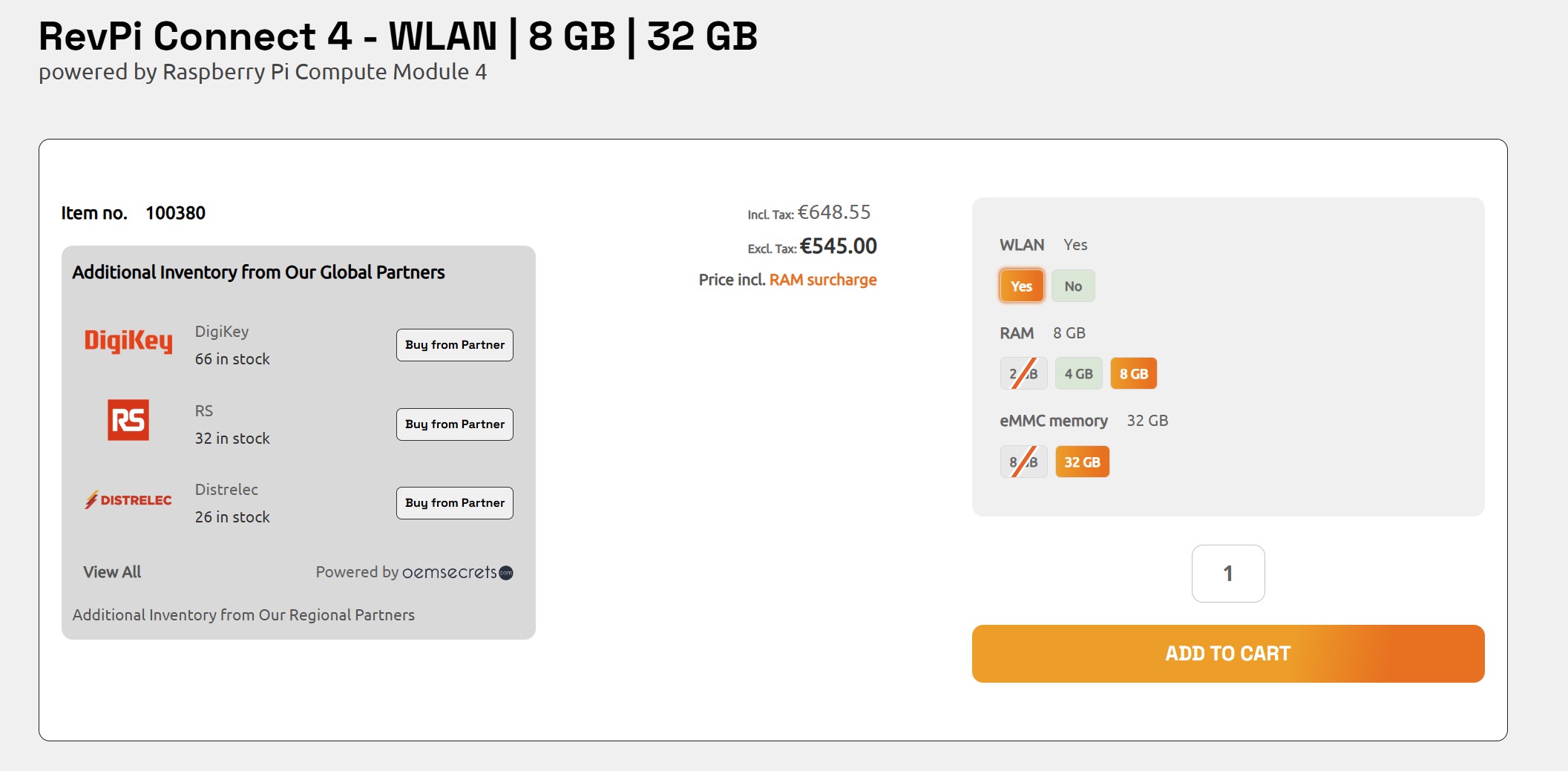This screenshot has width=1568, height=771.
Task: Buy from DigiKey partner
Action: click(454, 344)
